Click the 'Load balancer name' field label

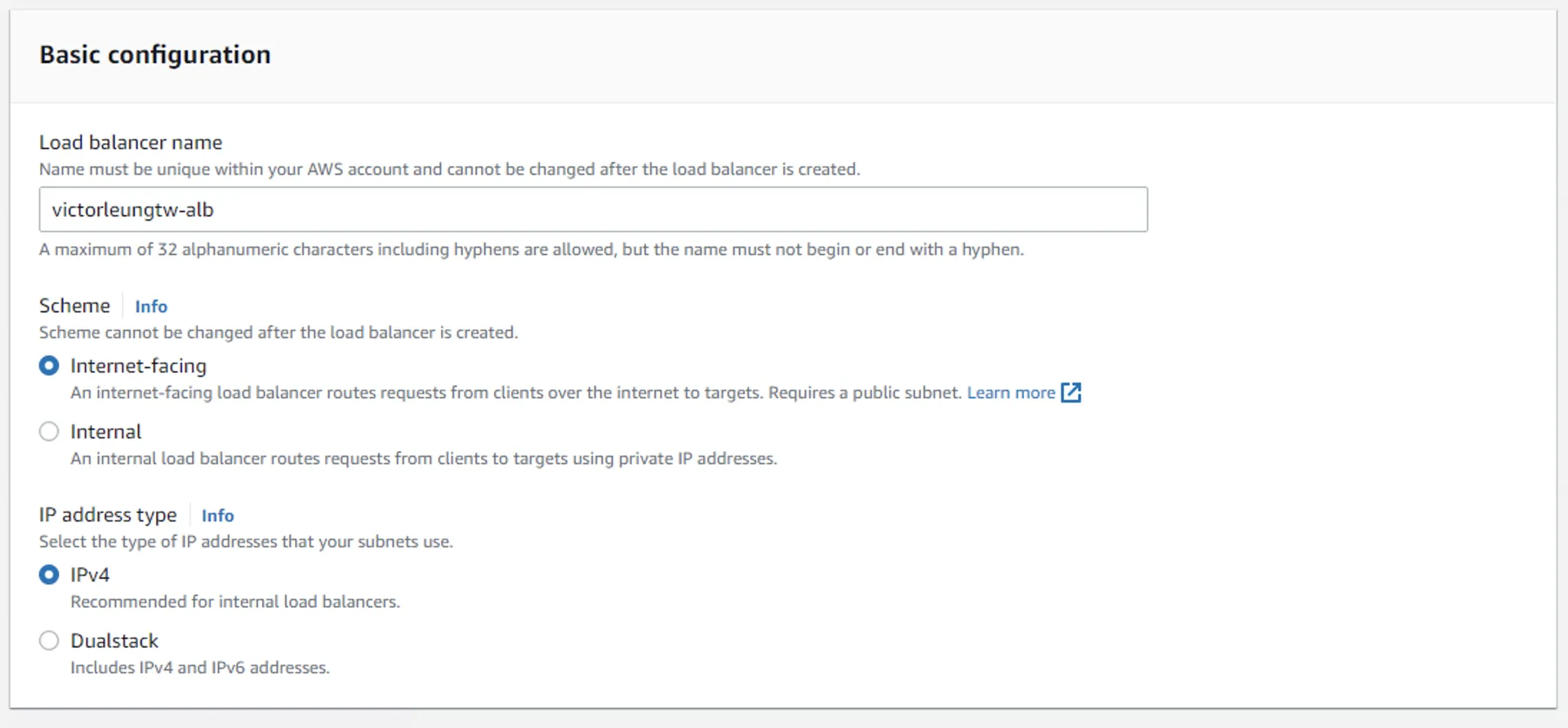coord(131,142)
